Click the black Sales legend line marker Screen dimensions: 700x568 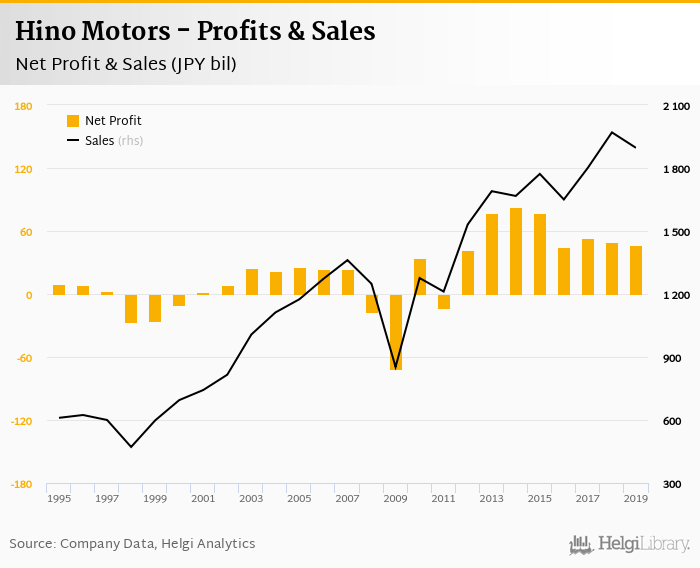coord(73,141)
